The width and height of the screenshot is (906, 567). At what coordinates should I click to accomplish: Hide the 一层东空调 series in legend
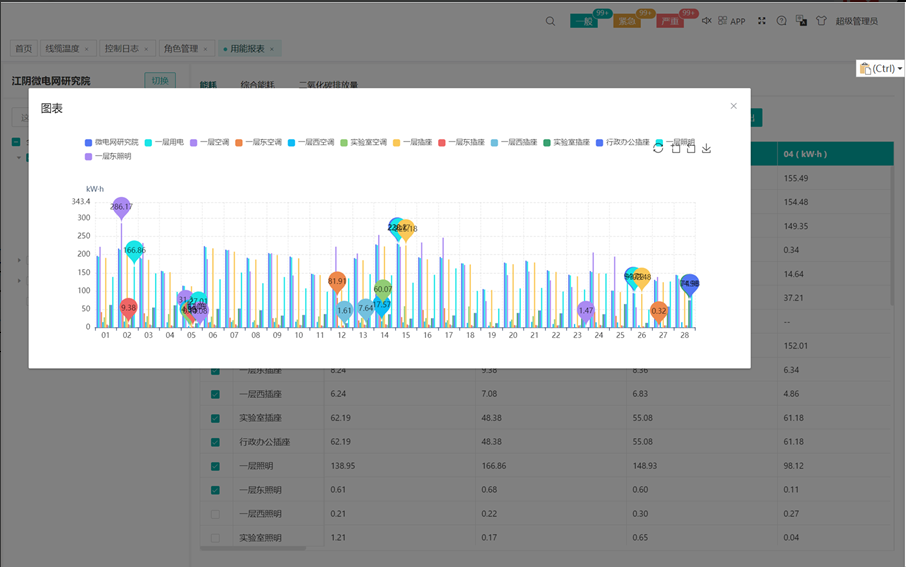258,142
